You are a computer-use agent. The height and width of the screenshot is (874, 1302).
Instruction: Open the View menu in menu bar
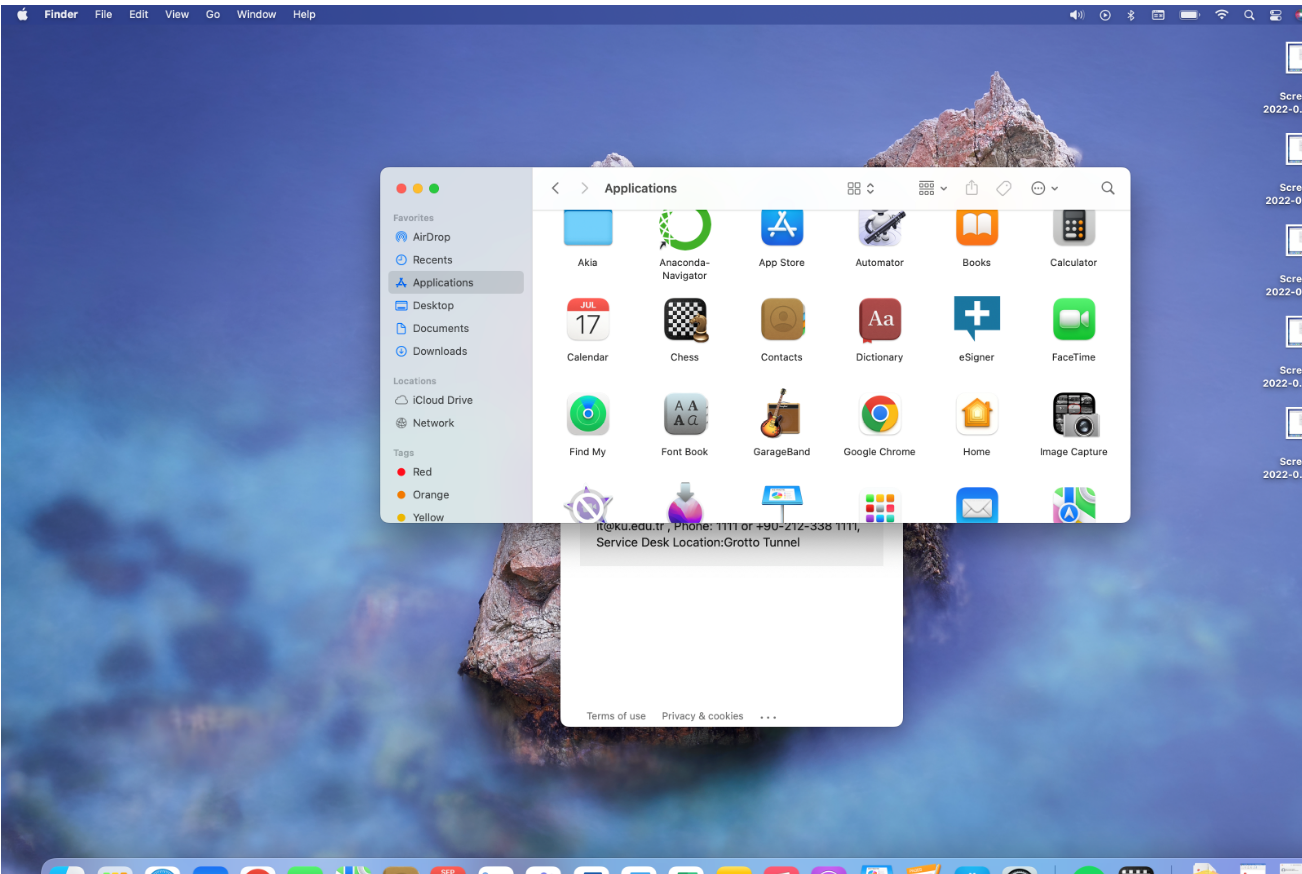pyautogui.click(x=177, y=14)
